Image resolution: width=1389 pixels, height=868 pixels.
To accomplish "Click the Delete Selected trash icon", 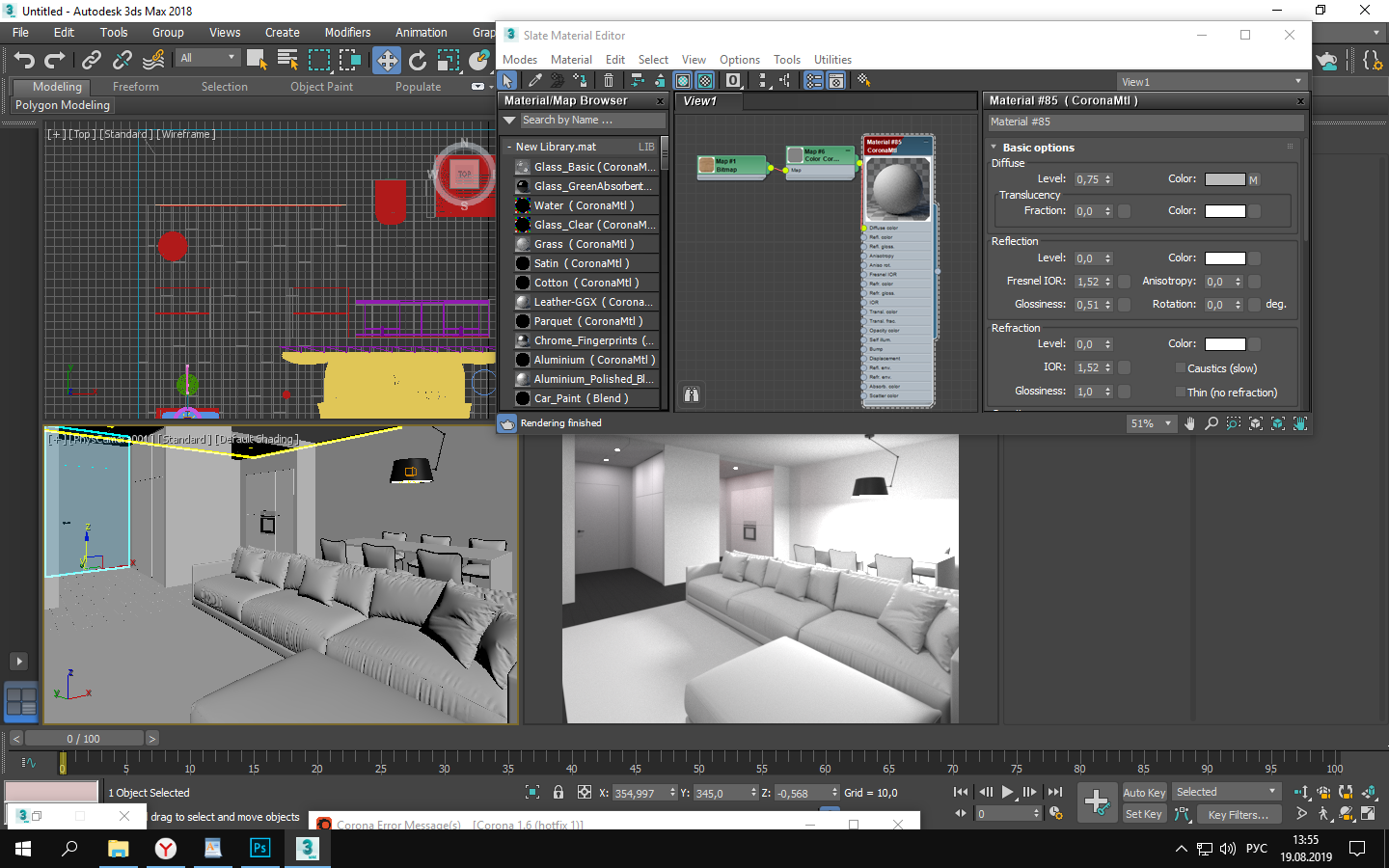I will tap(609, 81).
